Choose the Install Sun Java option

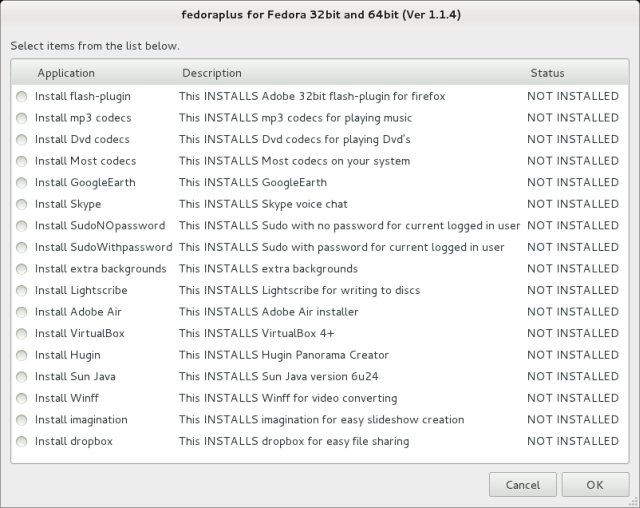(22, 377)
